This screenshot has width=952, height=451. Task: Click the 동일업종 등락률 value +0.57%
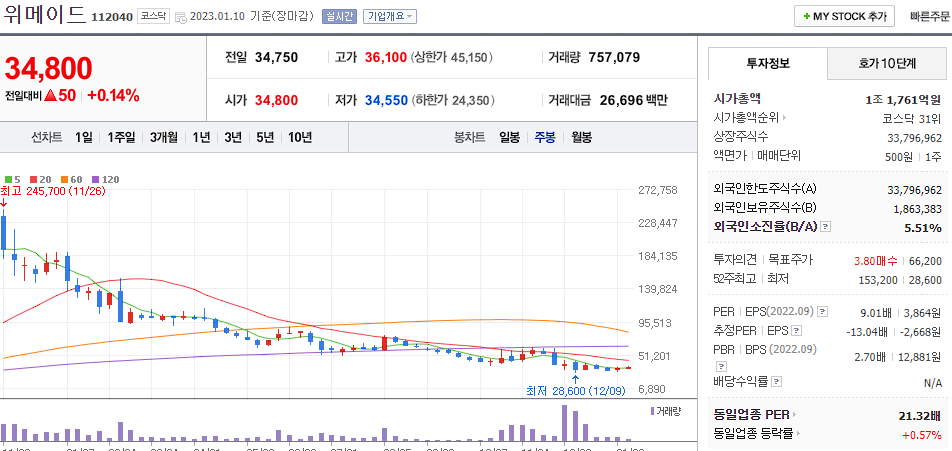click(922, 435)
